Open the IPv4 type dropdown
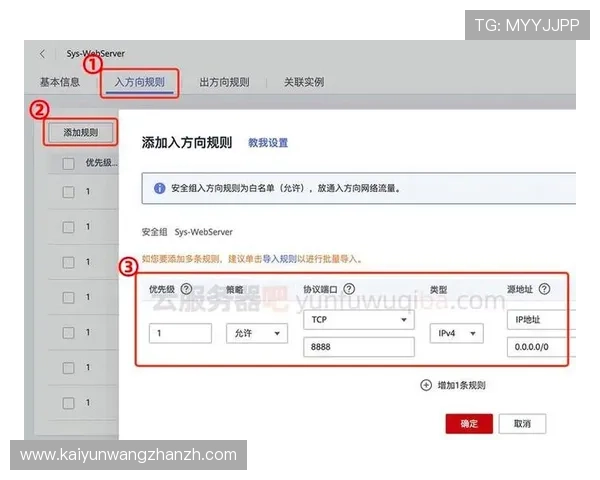This screenshot has height=480, width=600. pyautogui.click(x=457, y=333)
